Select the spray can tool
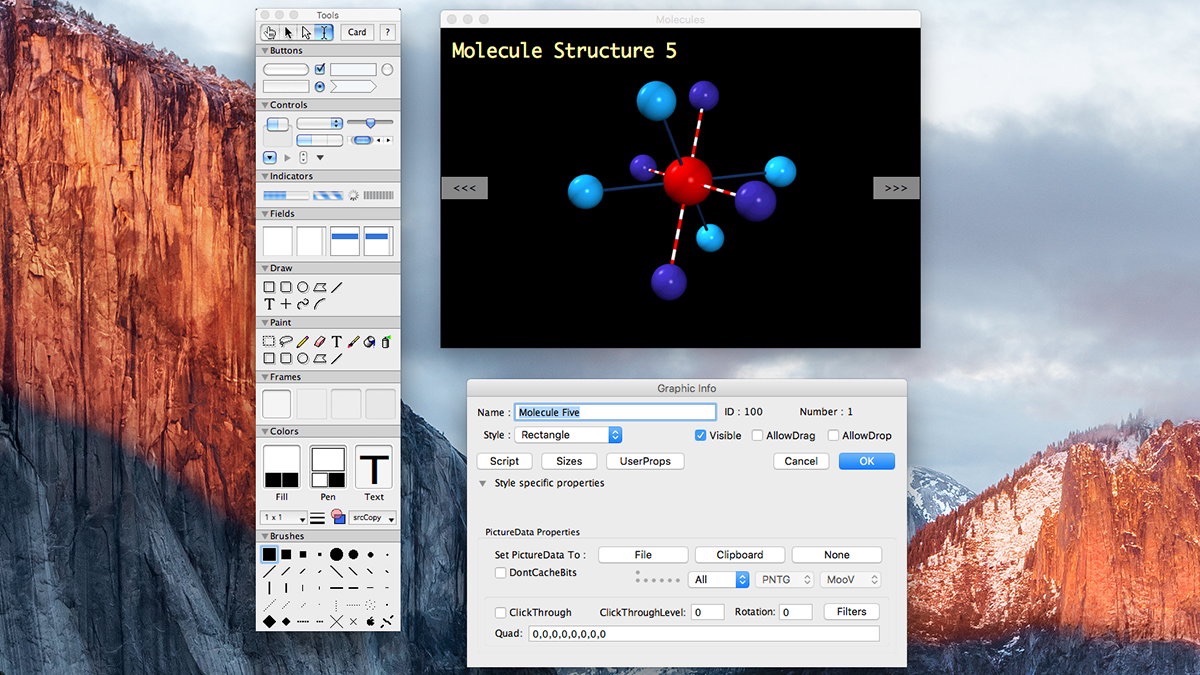This screenshot has height=675, width=1200. (x=386, y=342)
